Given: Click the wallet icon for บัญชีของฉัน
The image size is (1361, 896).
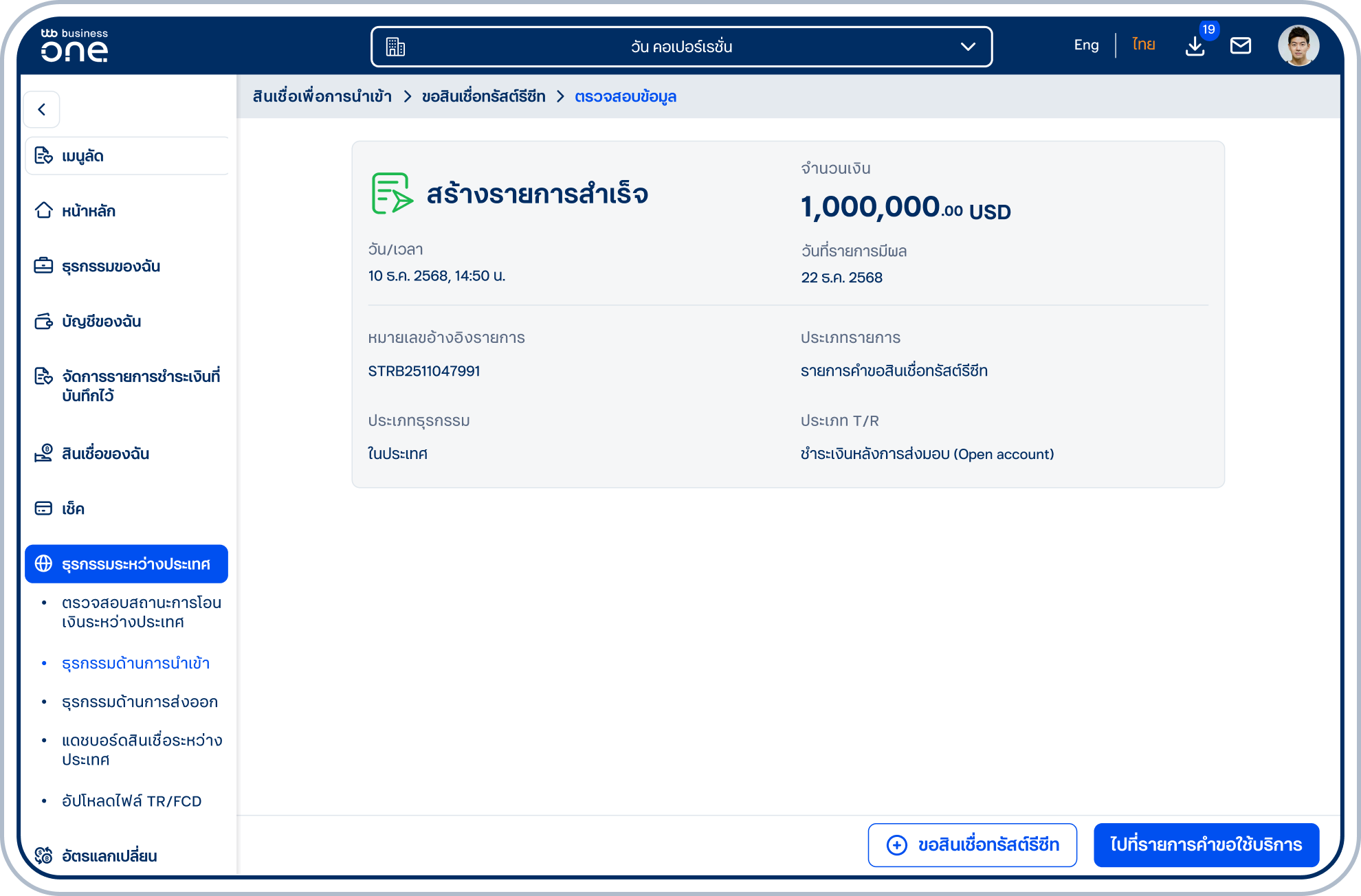Looking at the screenshot, I should coord(44,321).
